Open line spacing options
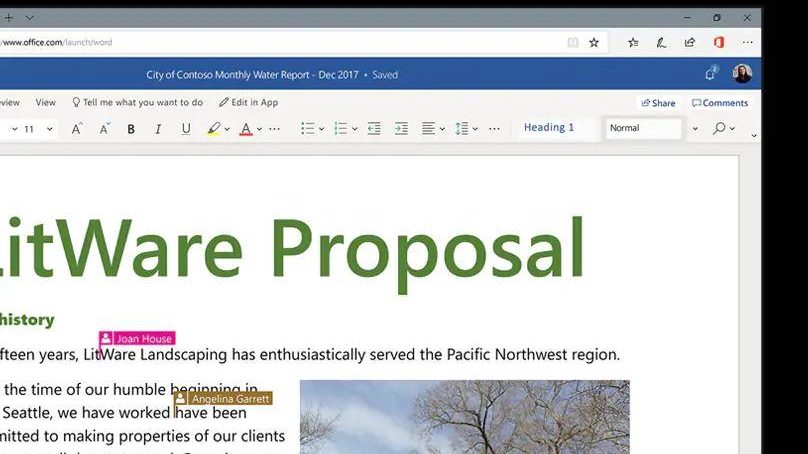 (x=462, y=128)
